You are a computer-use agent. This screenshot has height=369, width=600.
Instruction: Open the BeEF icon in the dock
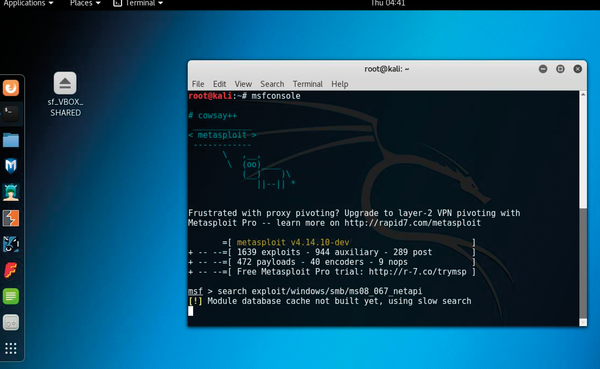tap(11, 244)
